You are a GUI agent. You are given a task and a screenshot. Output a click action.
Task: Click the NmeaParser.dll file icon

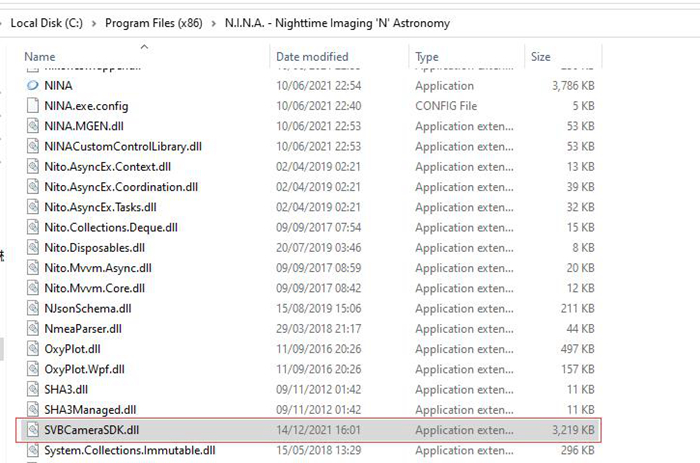33,329
